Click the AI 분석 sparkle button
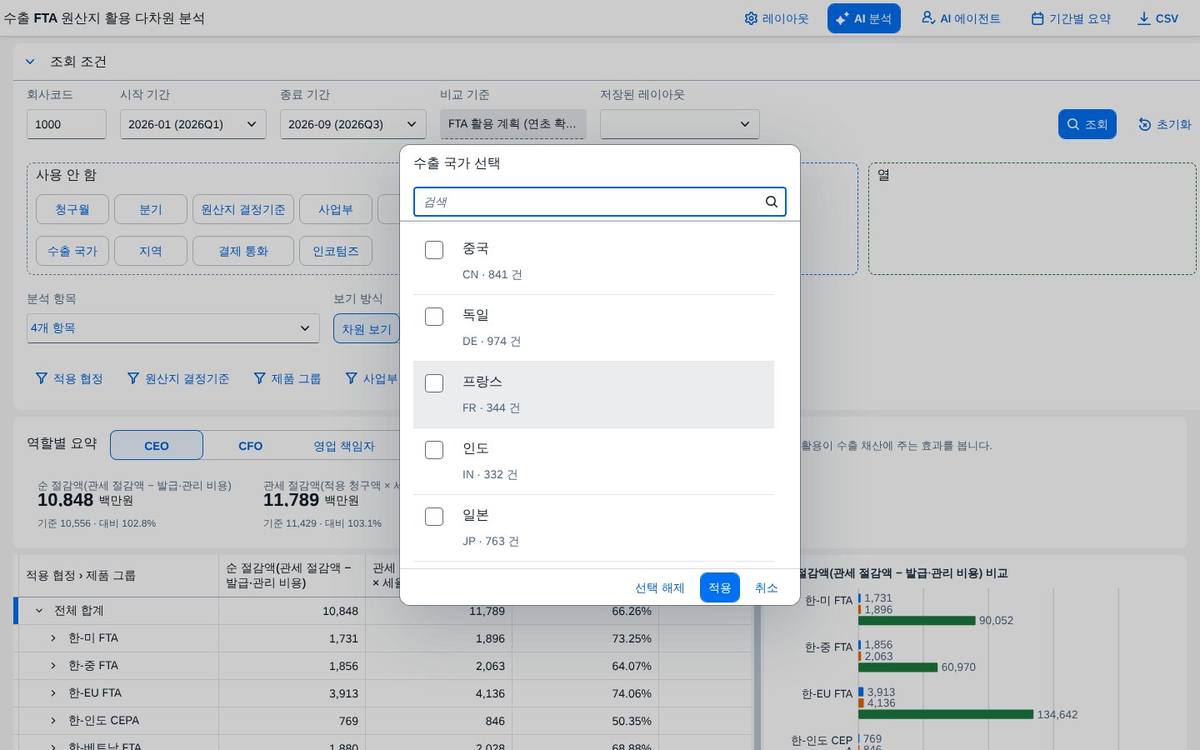The height and width of the screenshot is (750, 1200). tap(864, 18)
